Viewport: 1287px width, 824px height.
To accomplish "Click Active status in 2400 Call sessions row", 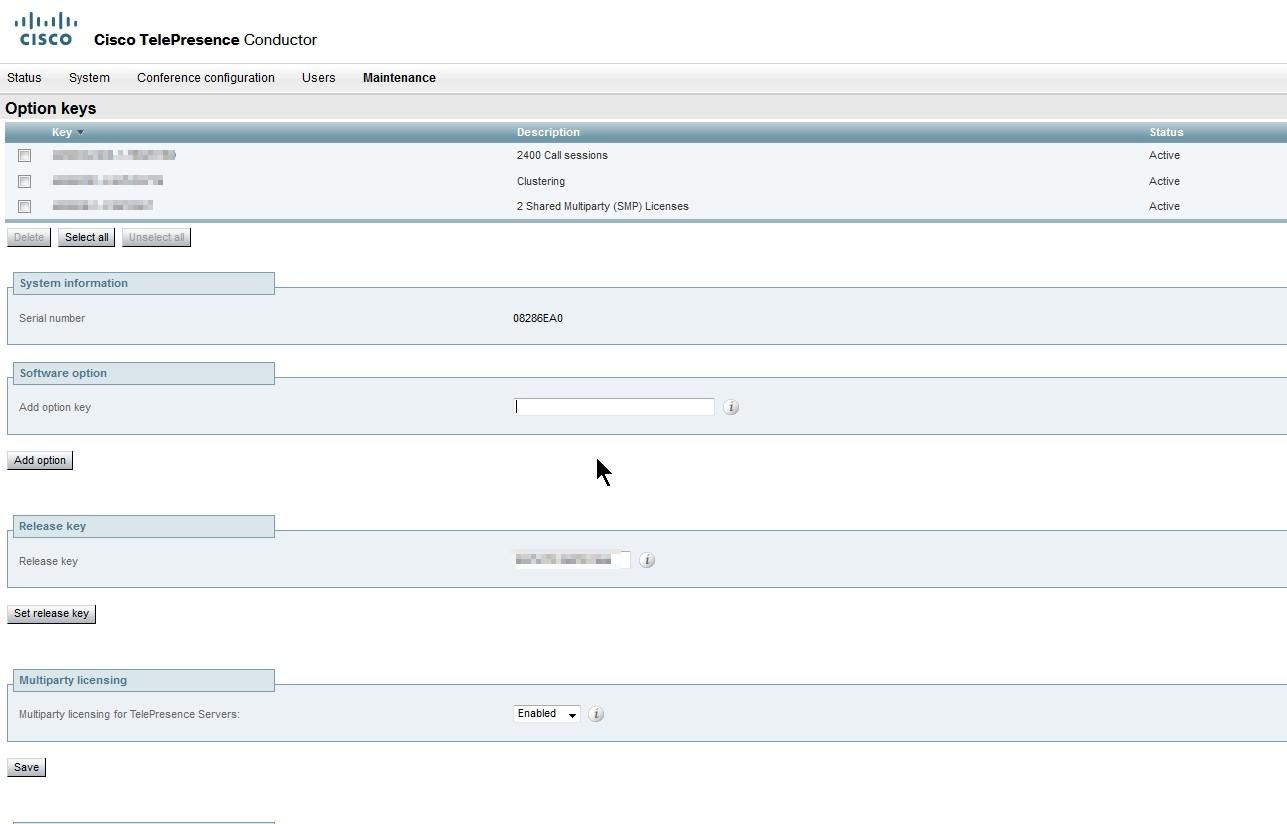I will (1164, 155).
